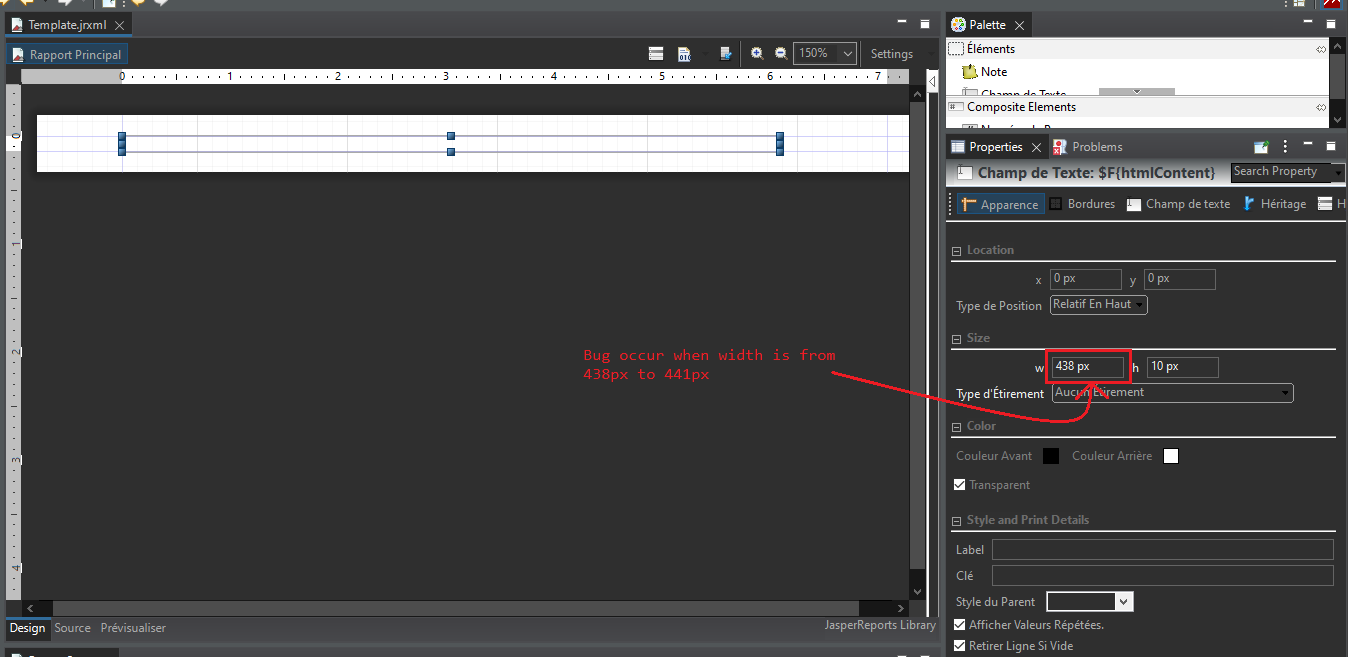The image size is (1349, 658).
Task: Click the element list toolbar icon
Action: click(x=657, y=53)
